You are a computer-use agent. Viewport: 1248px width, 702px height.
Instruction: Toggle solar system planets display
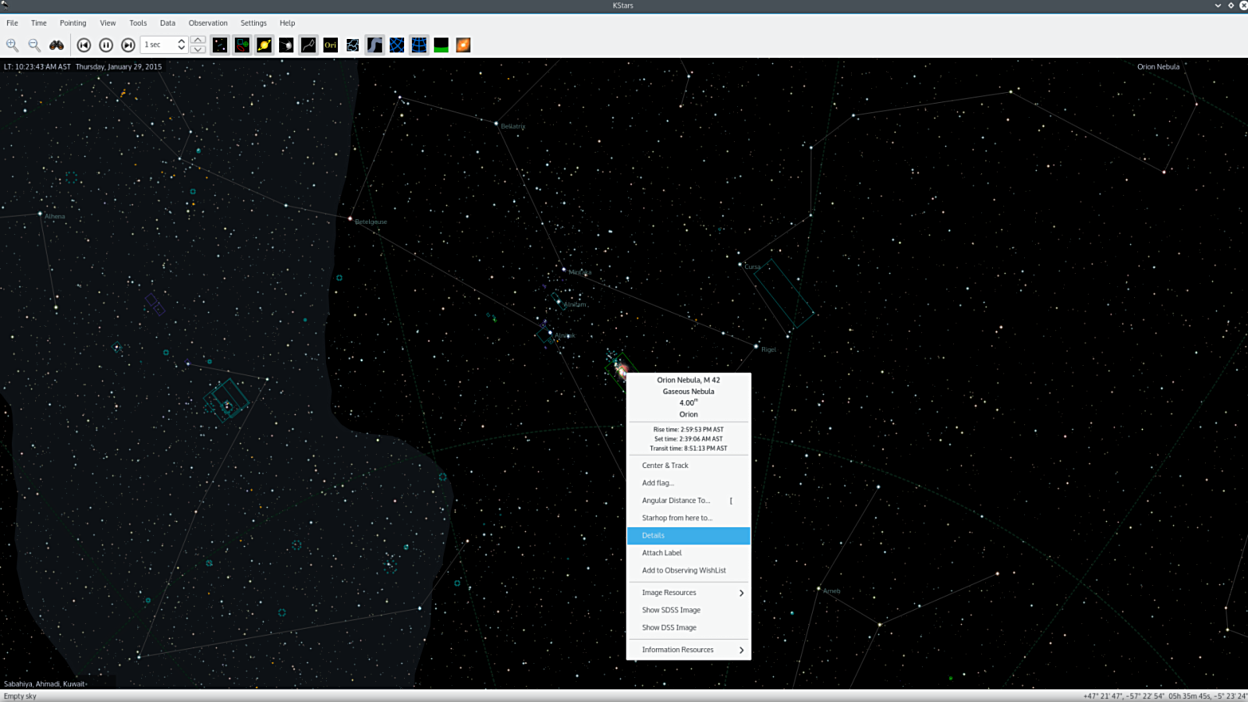coord(264,45)
